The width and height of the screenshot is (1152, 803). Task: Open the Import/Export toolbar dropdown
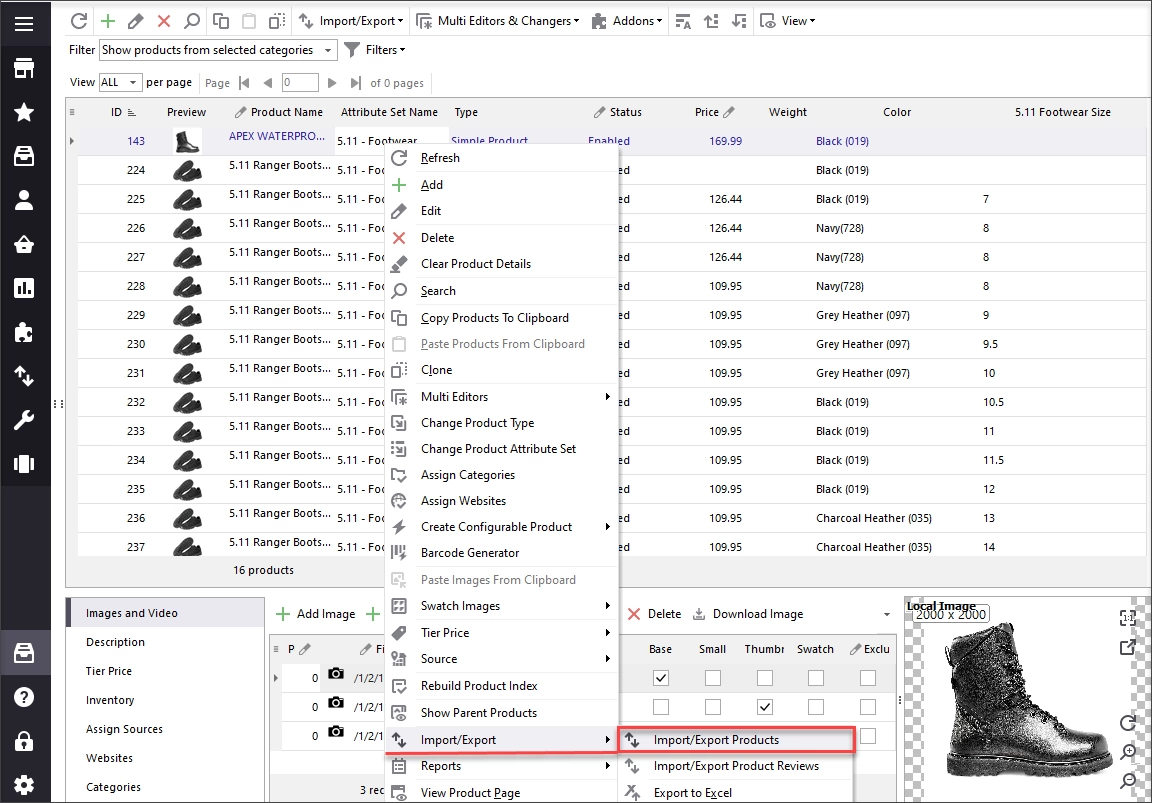click(x=351, y=21)
